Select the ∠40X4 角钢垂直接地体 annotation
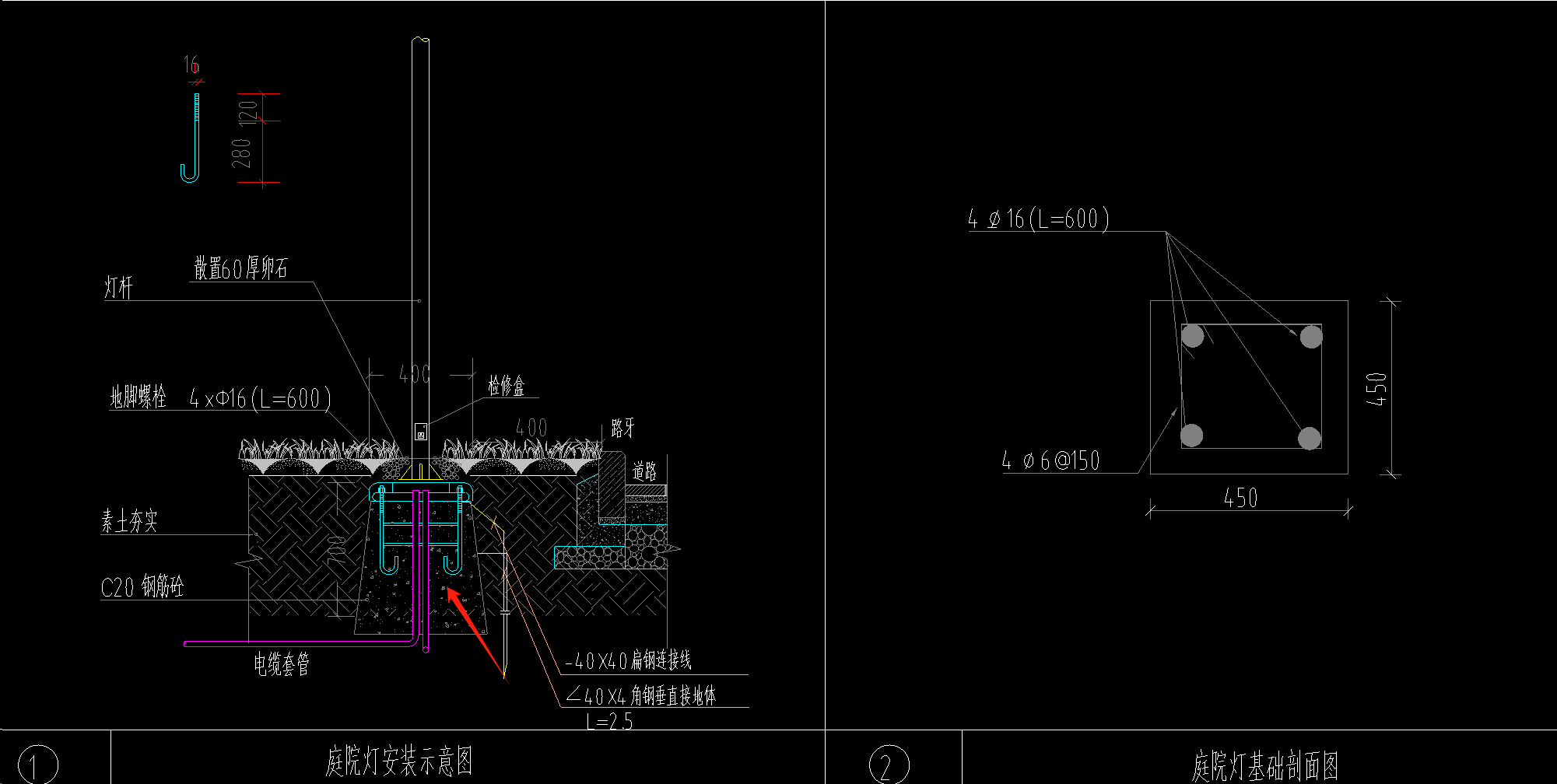The image size is (1557, 784). click(641, 695)
